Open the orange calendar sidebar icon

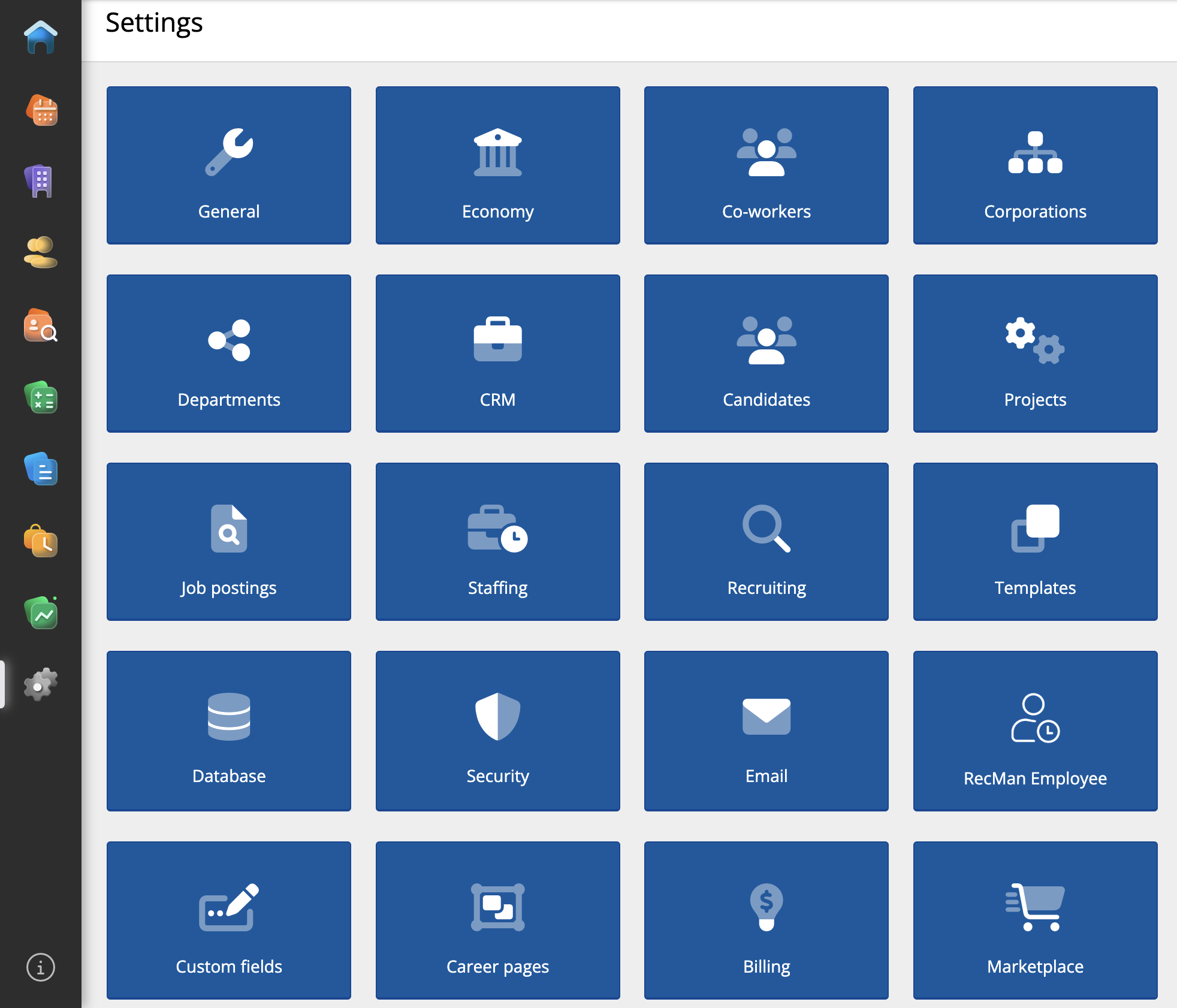[41, 110]
